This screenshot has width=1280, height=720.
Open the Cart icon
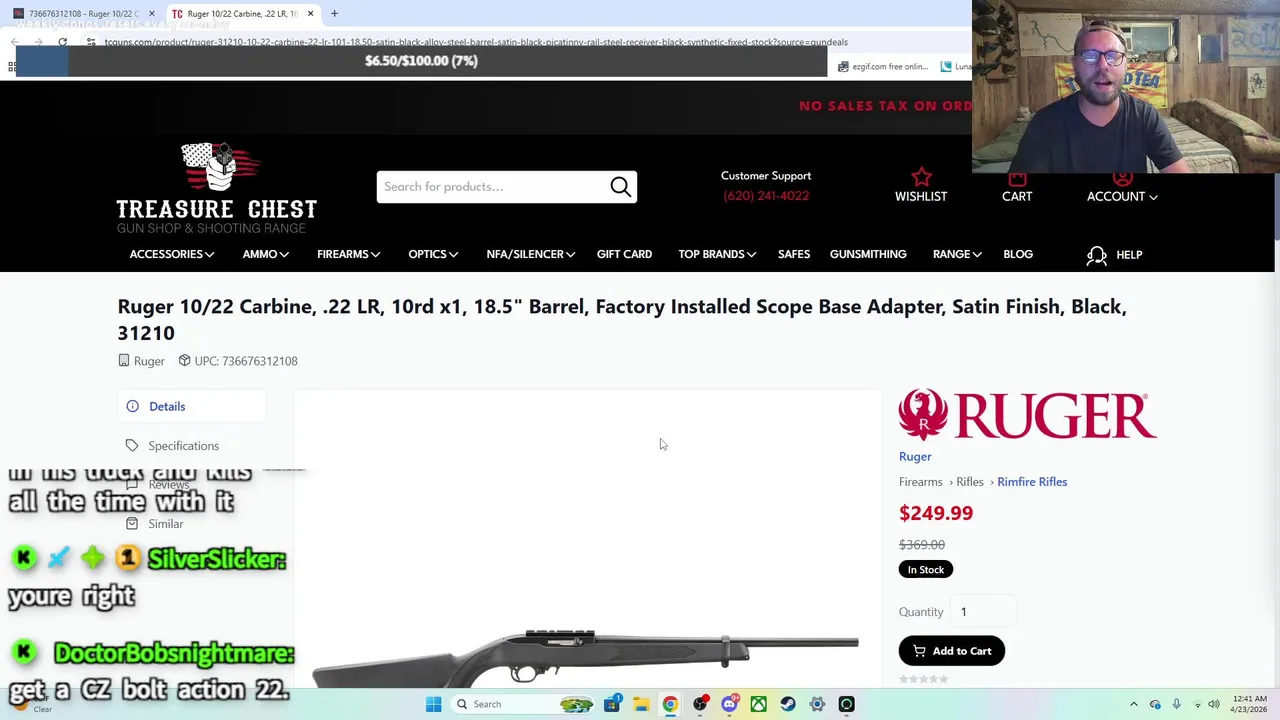(x=1017, y=179)
